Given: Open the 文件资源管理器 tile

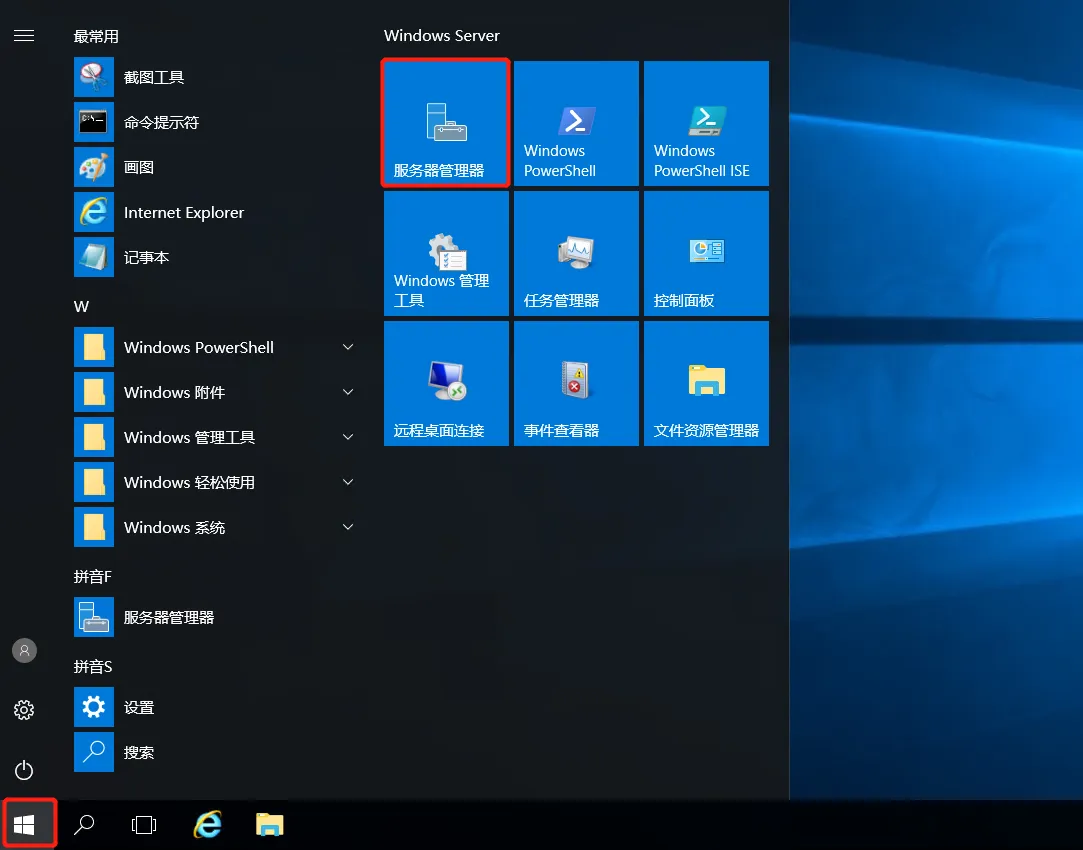Looking at the screenshot, I should 706,383.
